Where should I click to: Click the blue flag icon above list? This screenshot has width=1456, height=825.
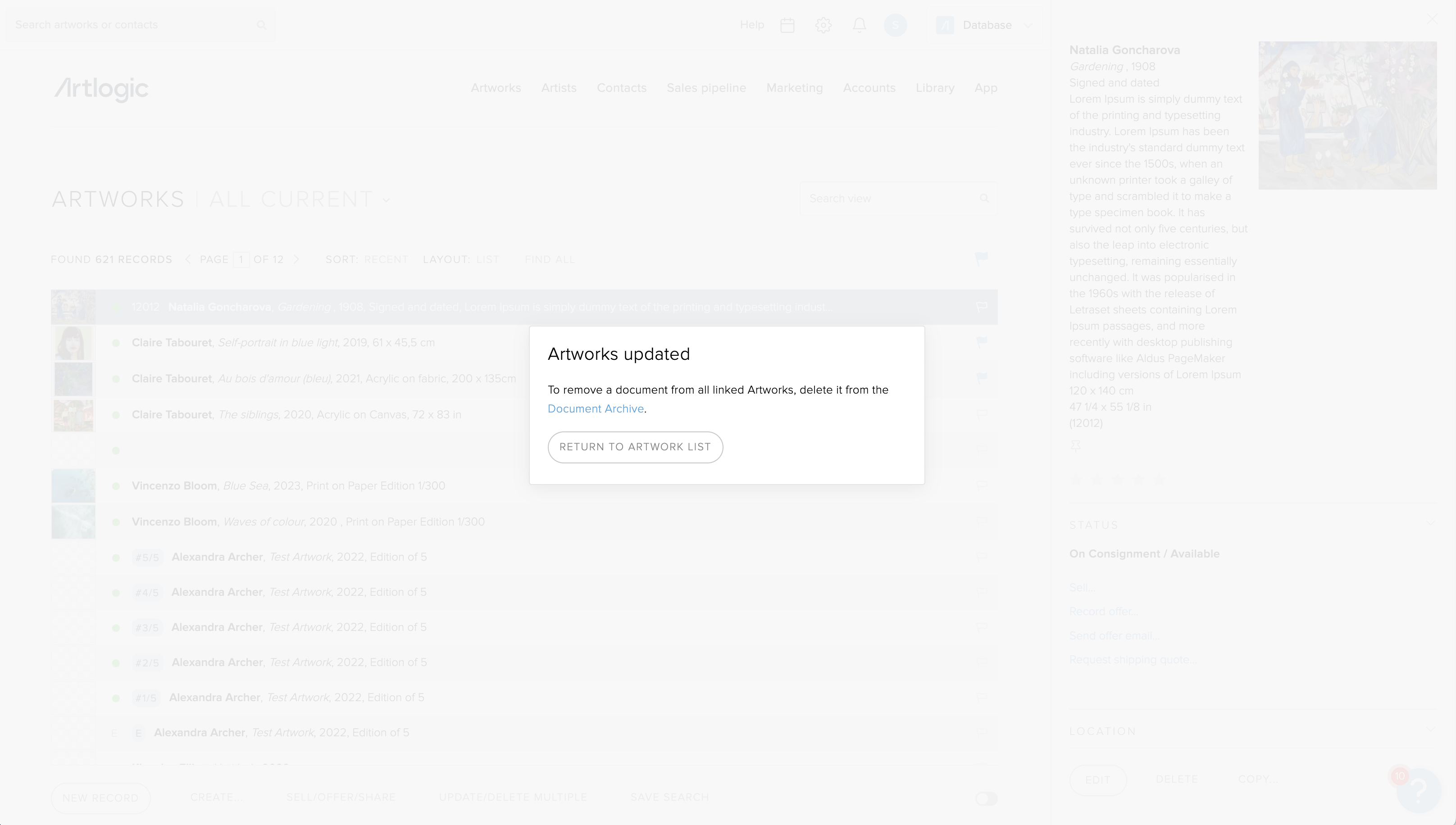[981, 258]
